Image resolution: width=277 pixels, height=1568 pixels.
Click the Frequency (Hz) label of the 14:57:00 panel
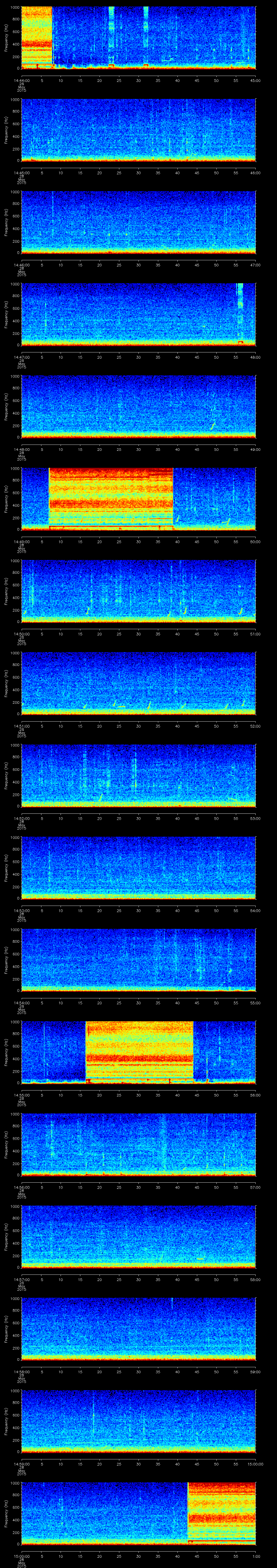click(6, 1237)
